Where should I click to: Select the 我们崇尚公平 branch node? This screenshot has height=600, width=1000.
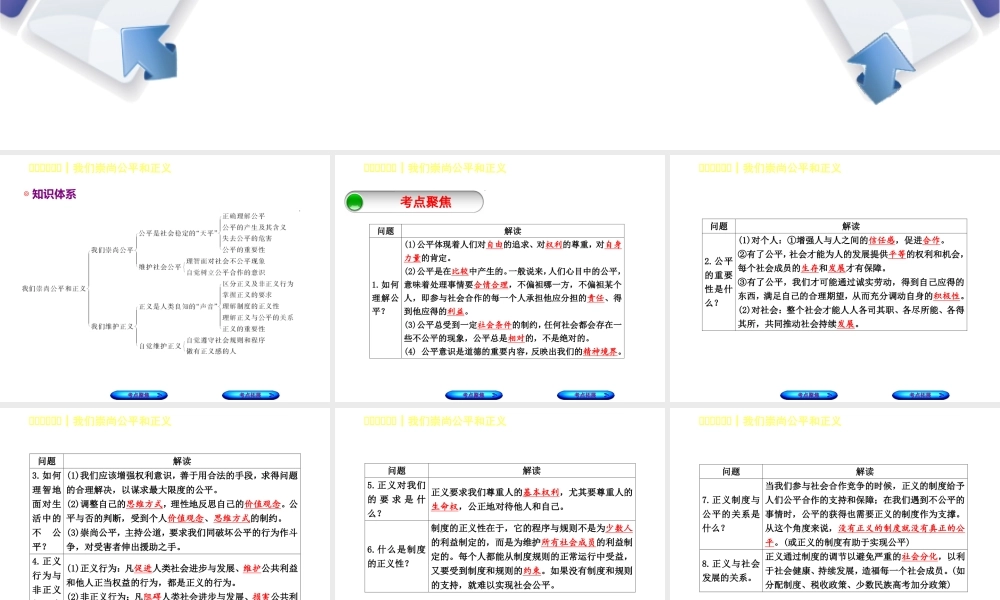tap(112, 250)
